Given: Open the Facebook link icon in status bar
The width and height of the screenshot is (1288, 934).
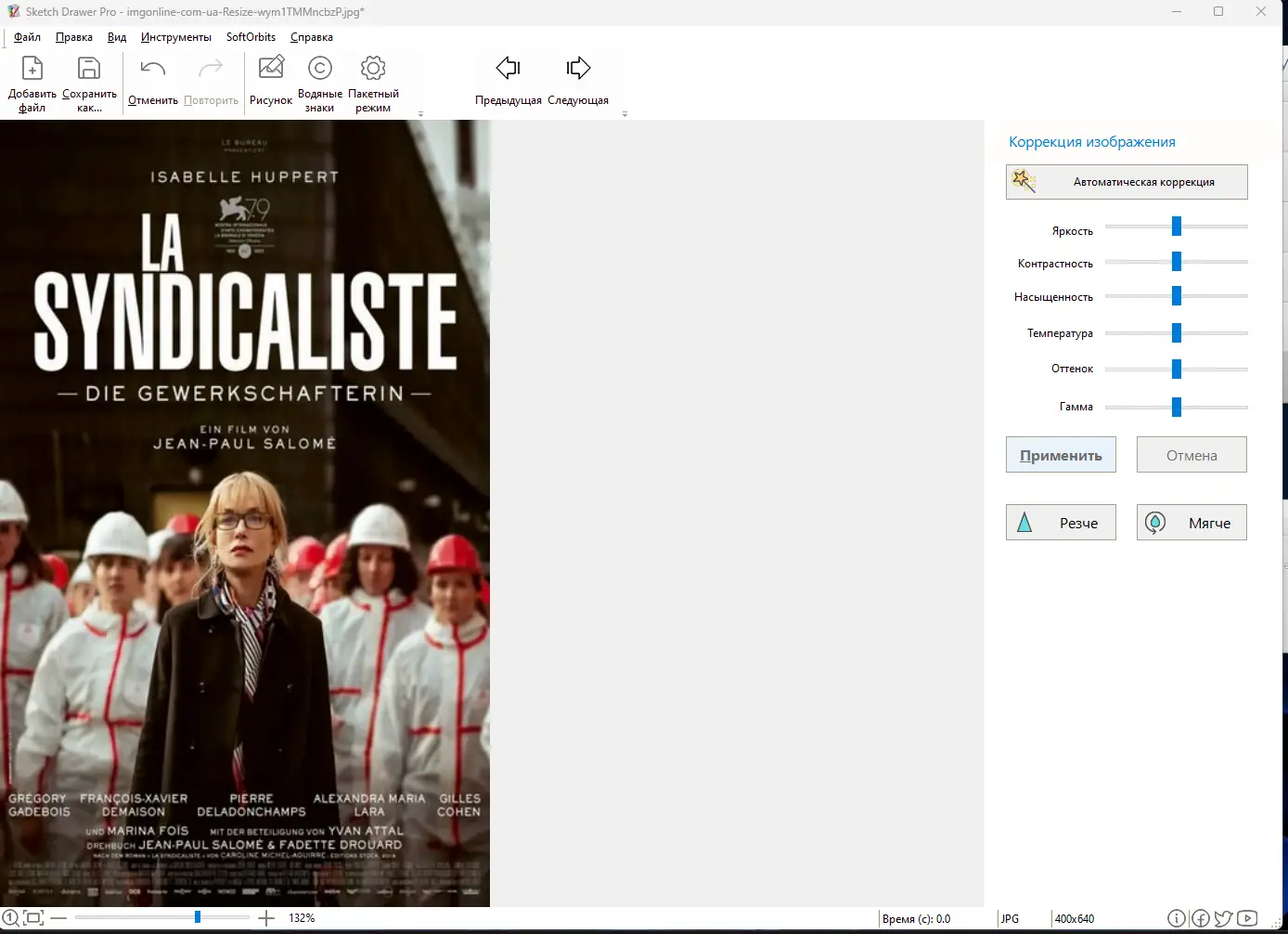Looking at the screenshot, I should point(1200,918).
